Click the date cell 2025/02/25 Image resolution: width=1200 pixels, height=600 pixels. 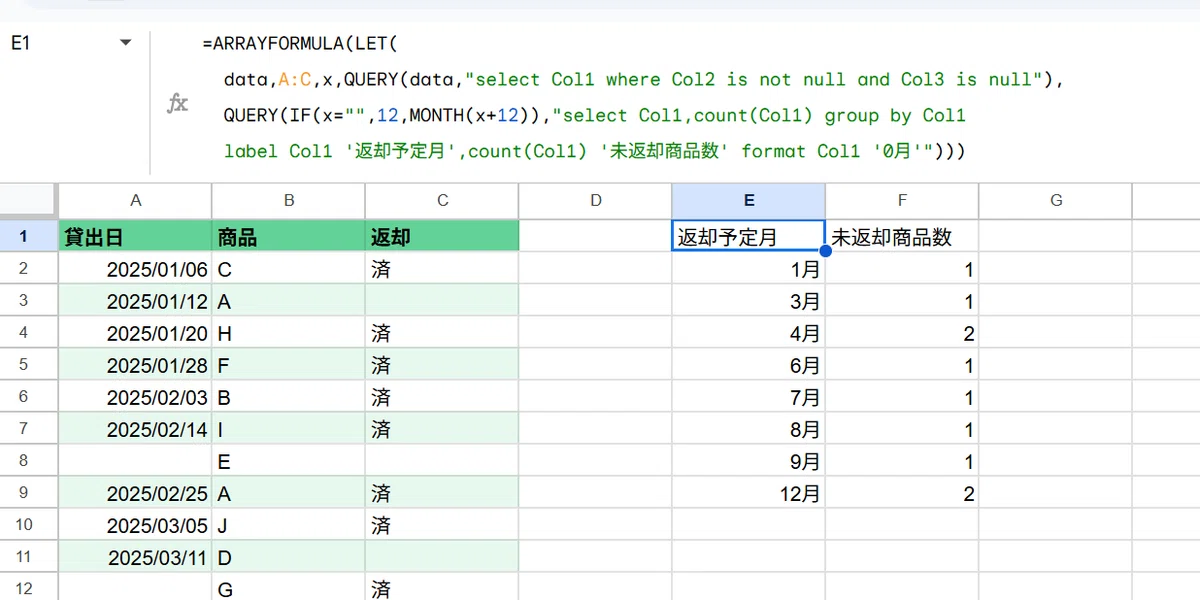(x=136, y=493)
